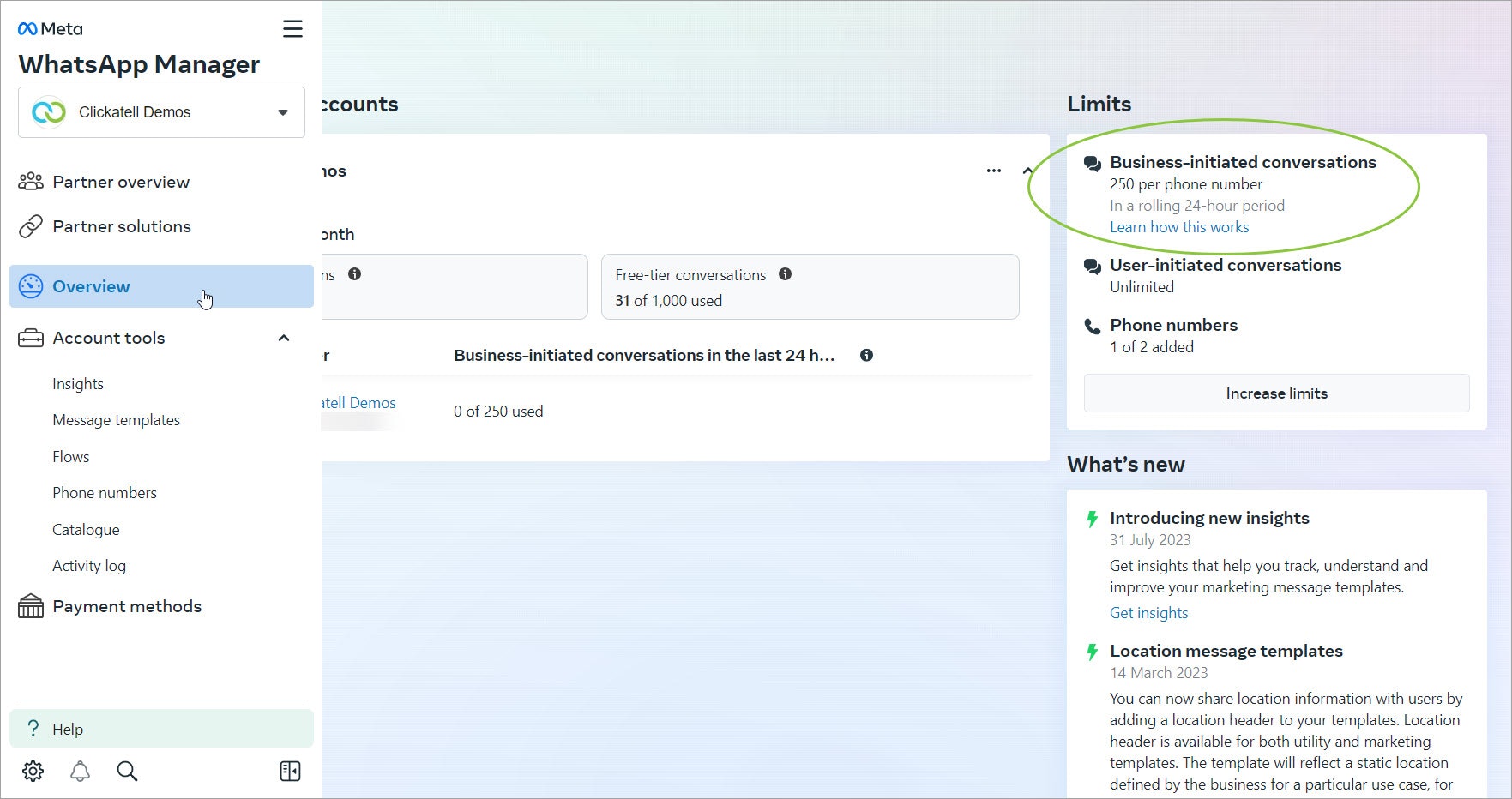This screenshot has width=1512, height=799.
Task: Open the Clickatell Demos account dropdown
Action: pos(161,112)
